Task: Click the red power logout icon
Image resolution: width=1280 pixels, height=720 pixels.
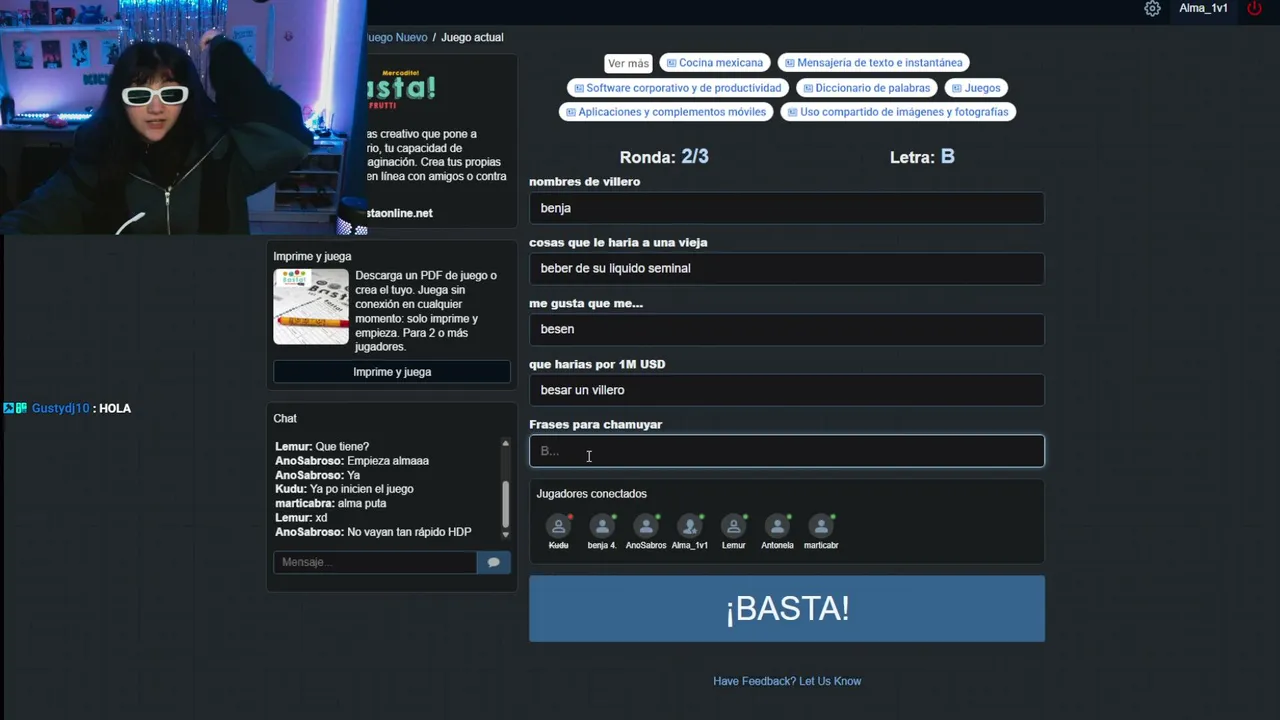Action: pos(1254,8)
